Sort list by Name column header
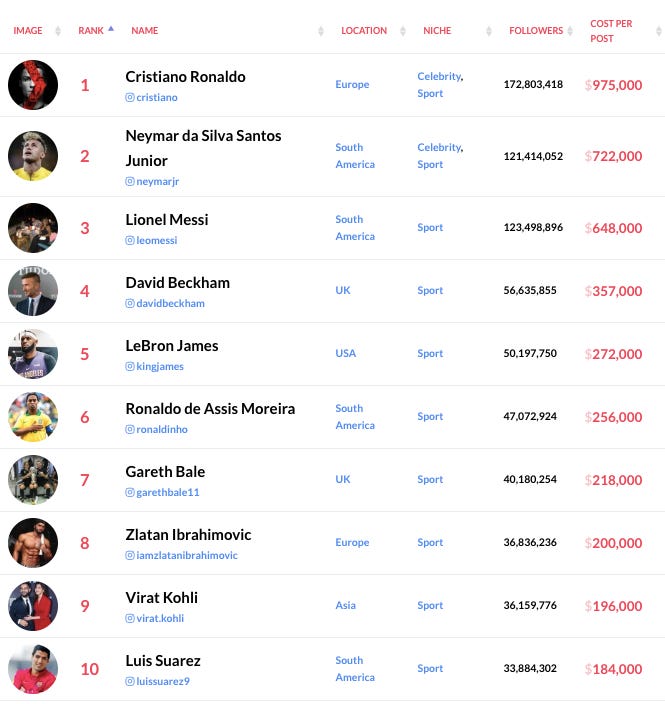The width and height of the screenshot is (665, 704). tap(145, 31)
